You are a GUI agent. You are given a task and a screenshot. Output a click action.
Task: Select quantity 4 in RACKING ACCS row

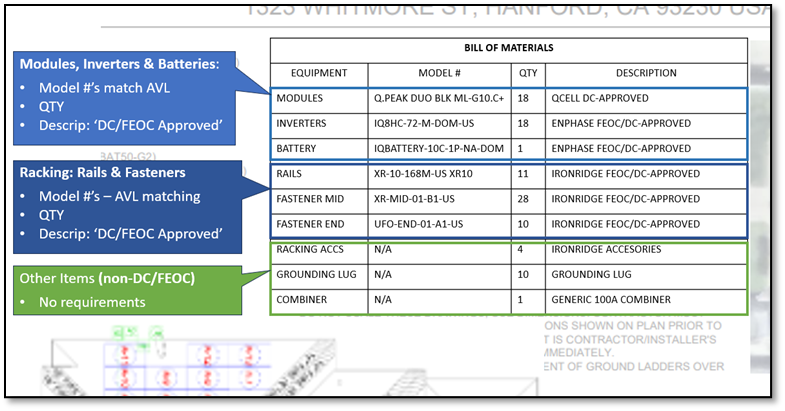point(520,249)
